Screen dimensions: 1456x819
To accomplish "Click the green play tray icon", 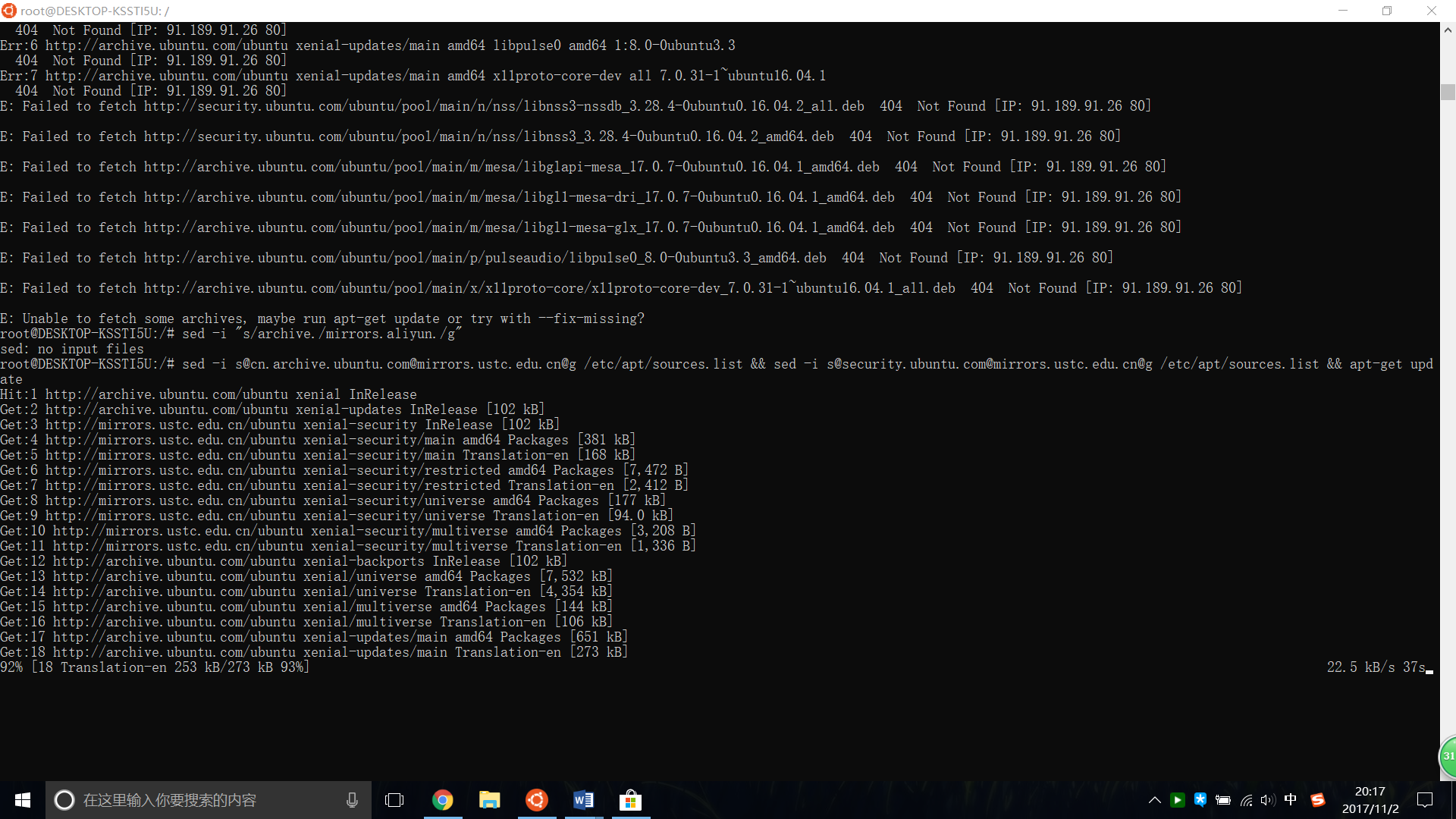I will tap(1178, 800).
